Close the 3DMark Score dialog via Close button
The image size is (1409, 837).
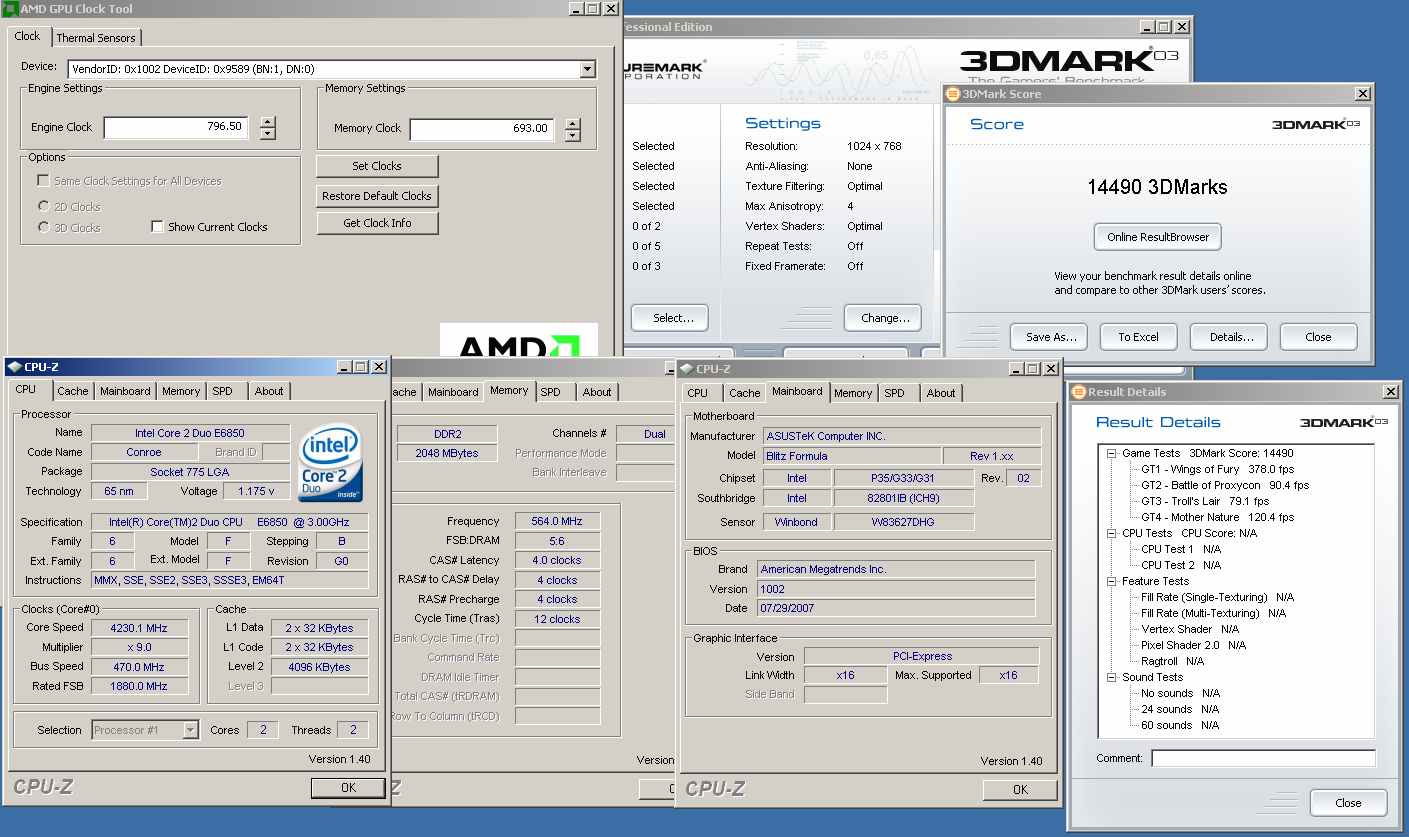coord(1318,337)
